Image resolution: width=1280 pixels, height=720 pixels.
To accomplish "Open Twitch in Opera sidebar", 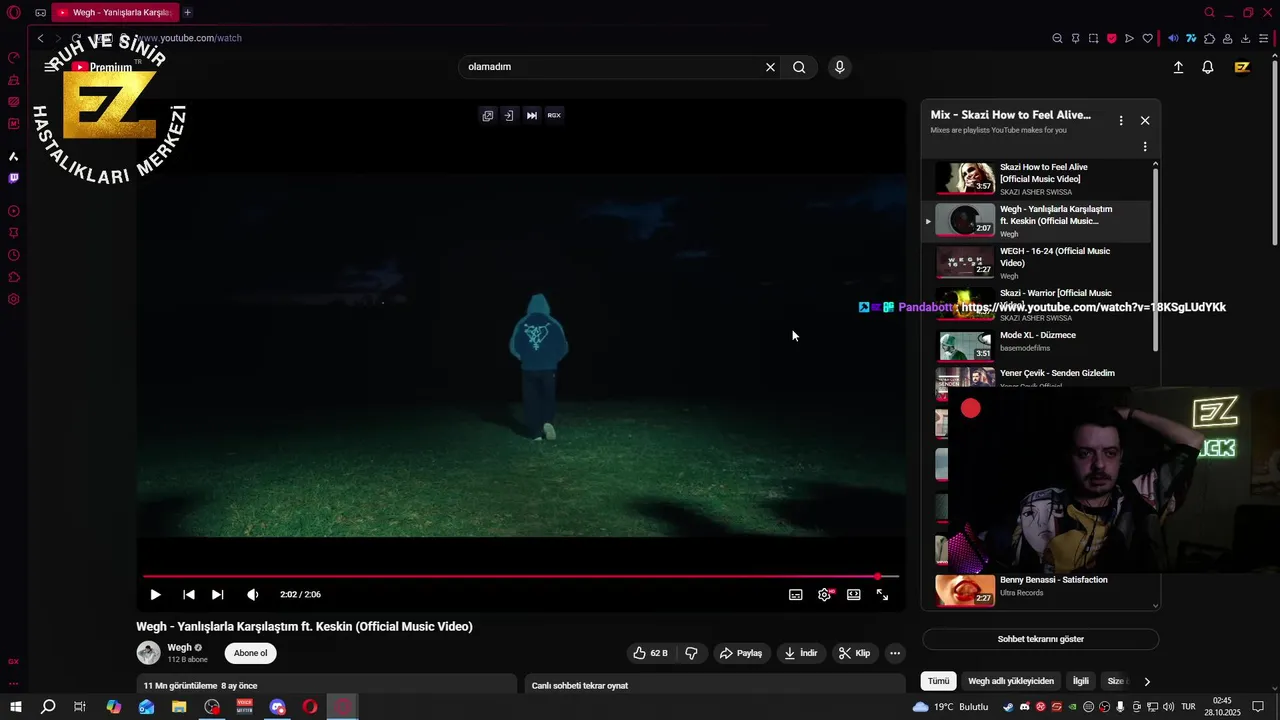I will (x=13, y=178).
